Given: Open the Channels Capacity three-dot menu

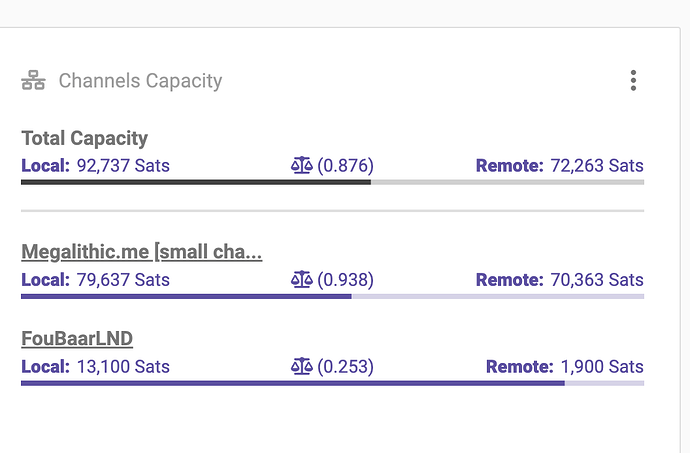Looking at the screenshot, I should click(x=633, y=81).
